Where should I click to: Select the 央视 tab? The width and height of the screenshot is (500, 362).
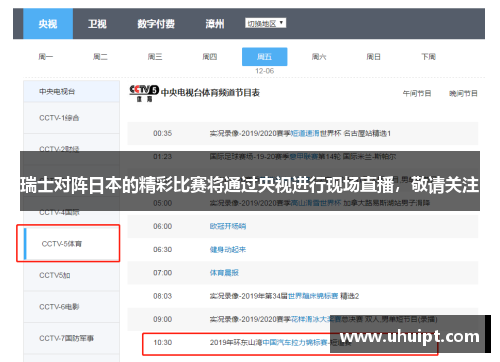48,24
